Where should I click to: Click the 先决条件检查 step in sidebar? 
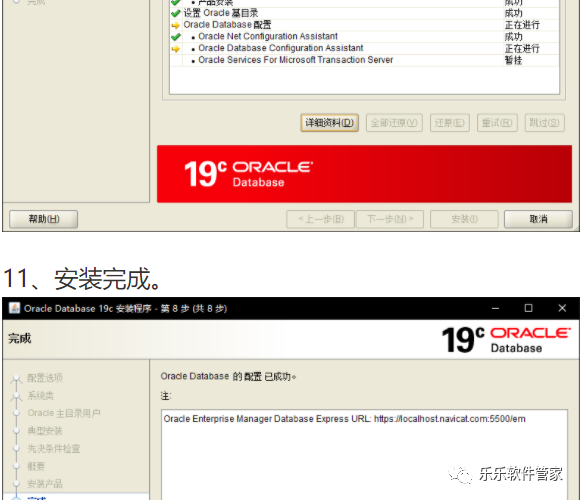54,448
